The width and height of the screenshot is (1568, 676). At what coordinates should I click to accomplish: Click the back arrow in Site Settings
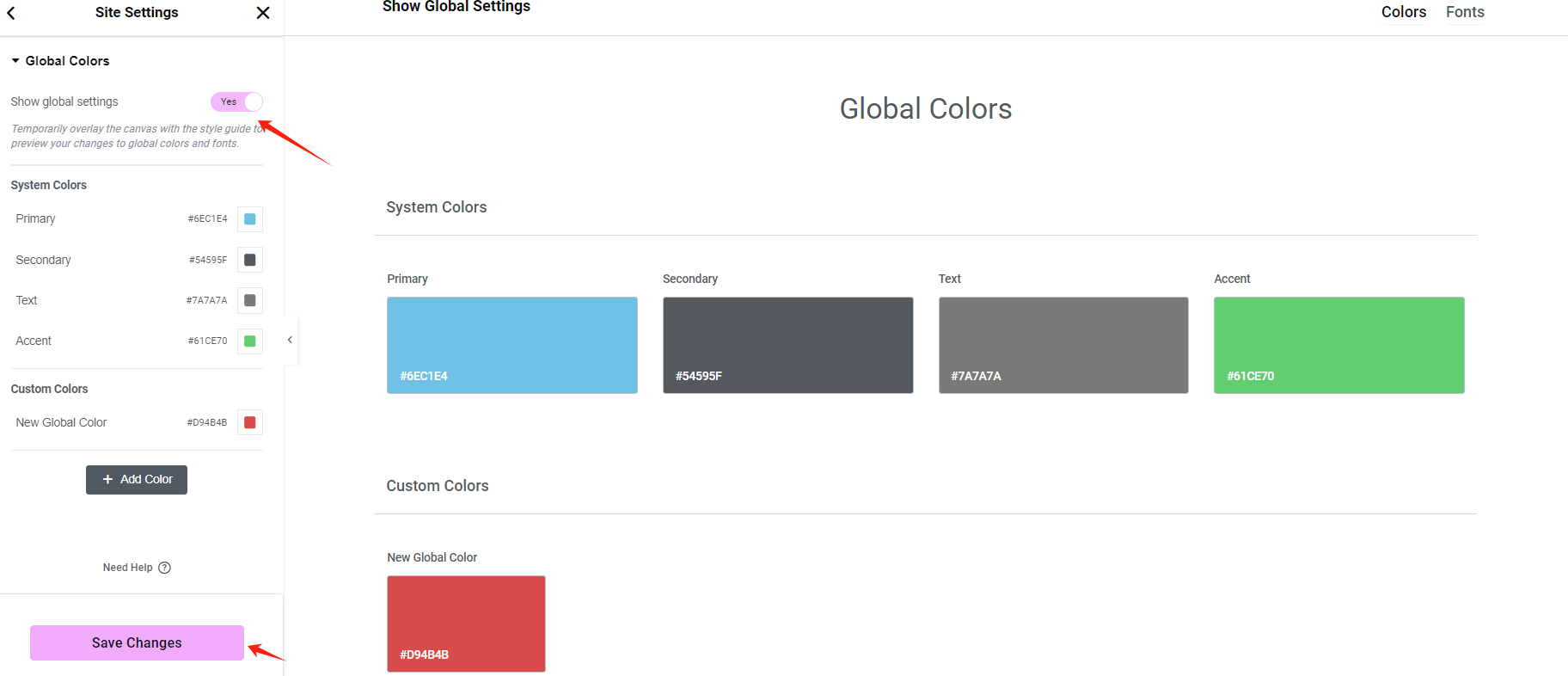(x=11, y=13)
